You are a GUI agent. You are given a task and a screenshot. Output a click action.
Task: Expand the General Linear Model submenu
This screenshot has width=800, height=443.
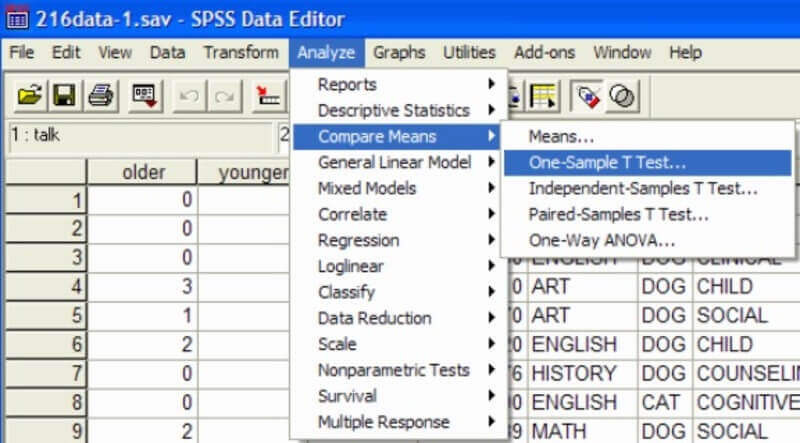coord(399,162)
